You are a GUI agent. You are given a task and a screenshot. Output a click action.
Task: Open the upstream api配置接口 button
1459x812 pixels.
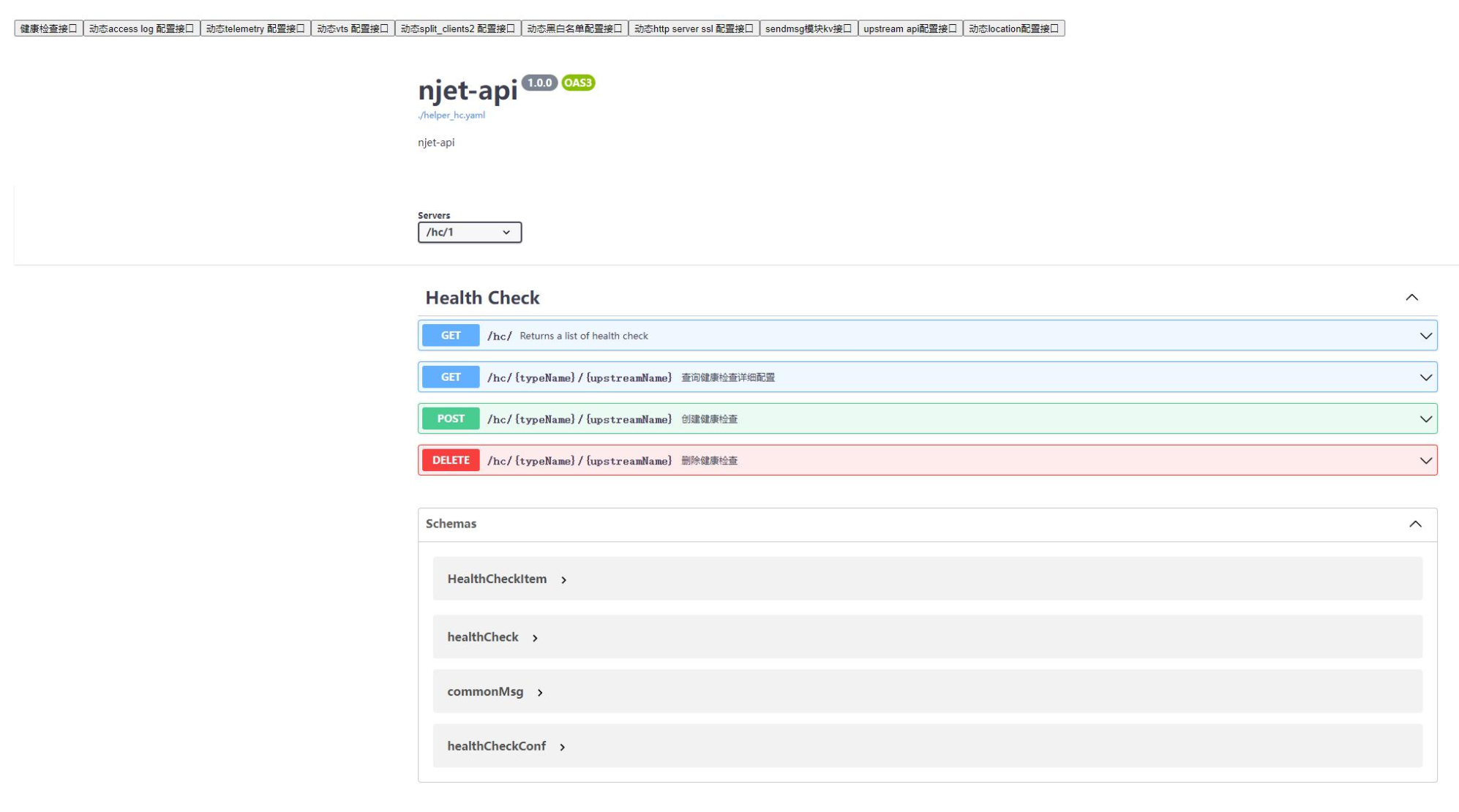(x=909, y=29)
